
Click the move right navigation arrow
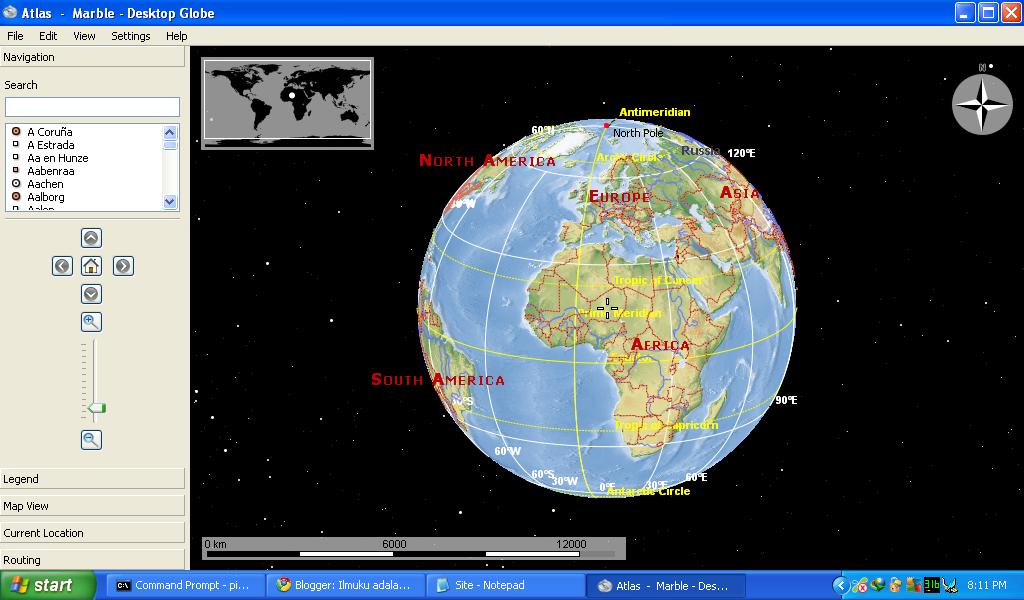click(x=123, y=266)
